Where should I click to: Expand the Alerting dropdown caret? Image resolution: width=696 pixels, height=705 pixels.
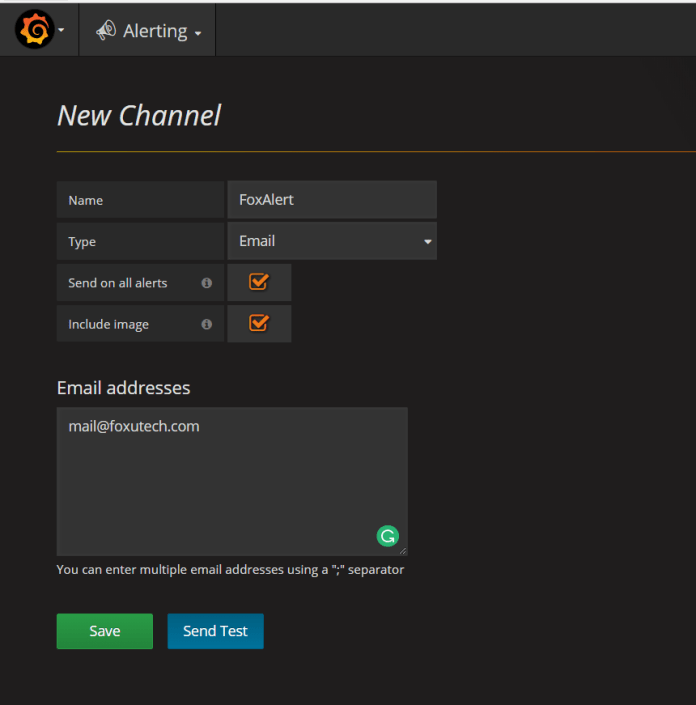pyautogui.click(x=198, y=33)
